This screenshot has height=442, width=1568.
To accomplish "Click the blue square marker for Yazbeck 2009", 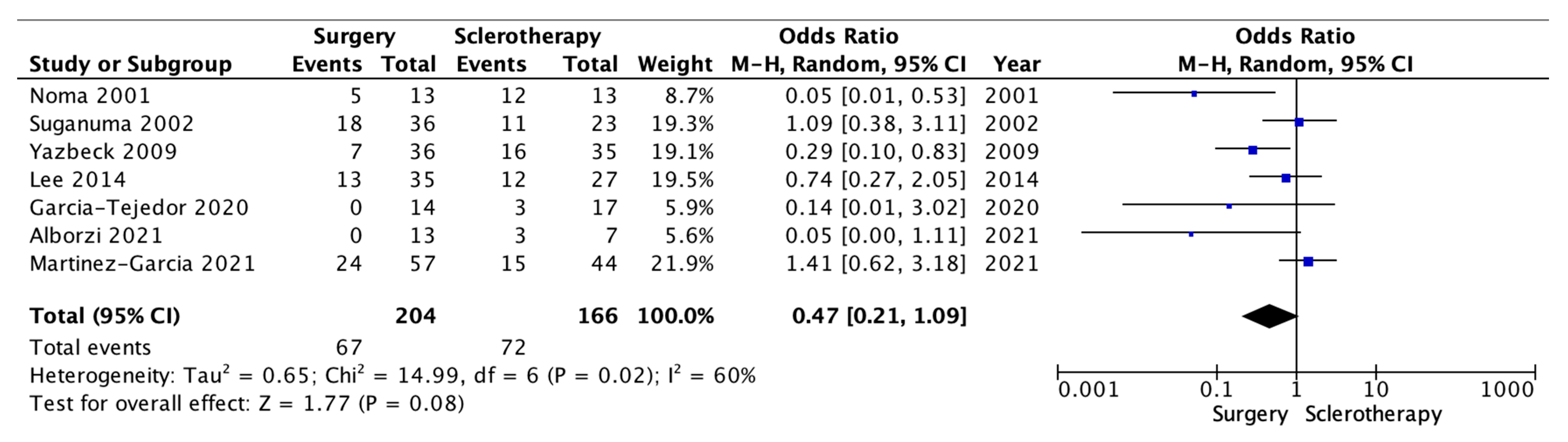I will pos(1253,150).
